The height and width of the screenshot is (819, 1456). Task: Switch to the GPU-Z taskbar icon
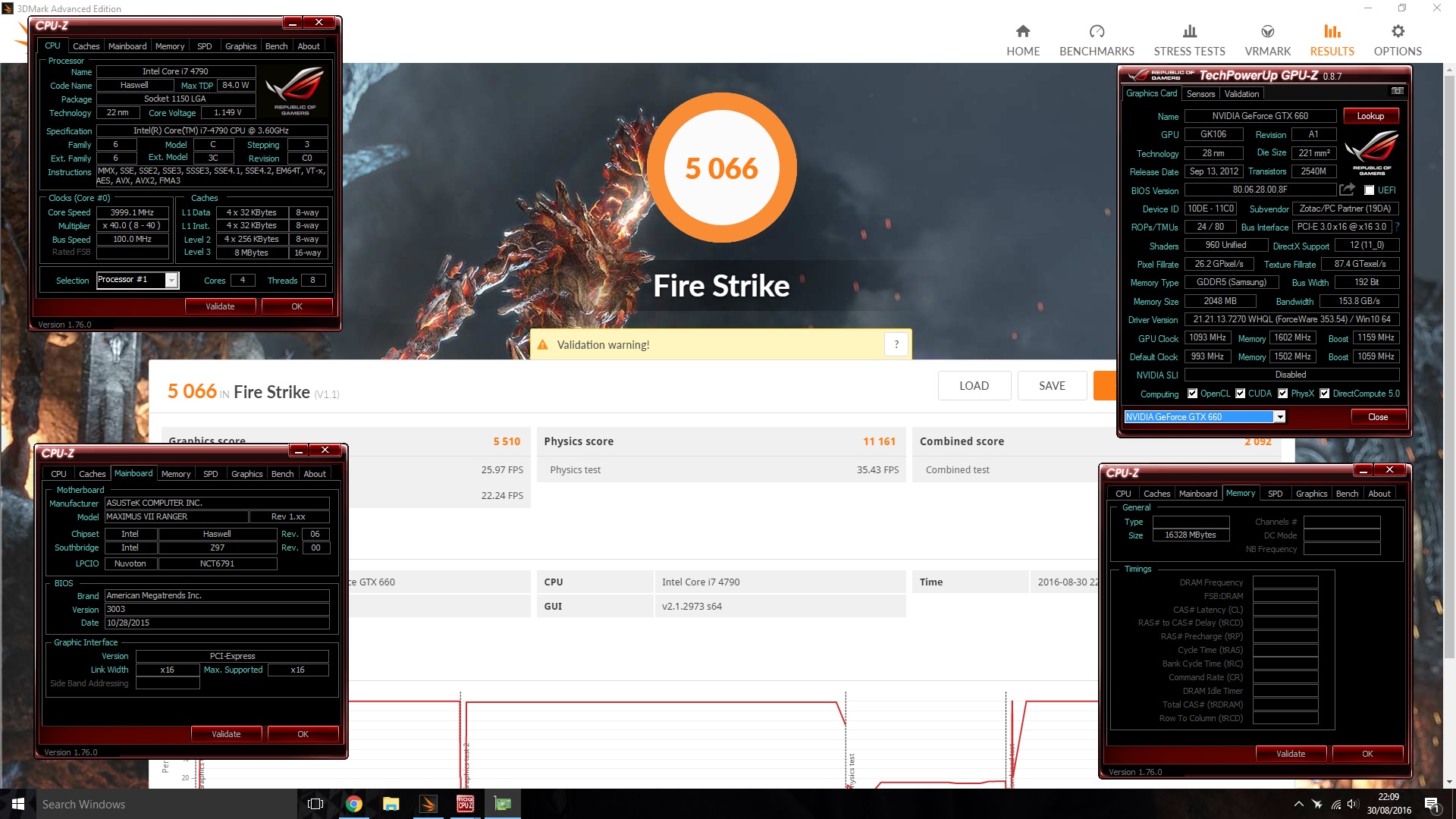point(502,804)
